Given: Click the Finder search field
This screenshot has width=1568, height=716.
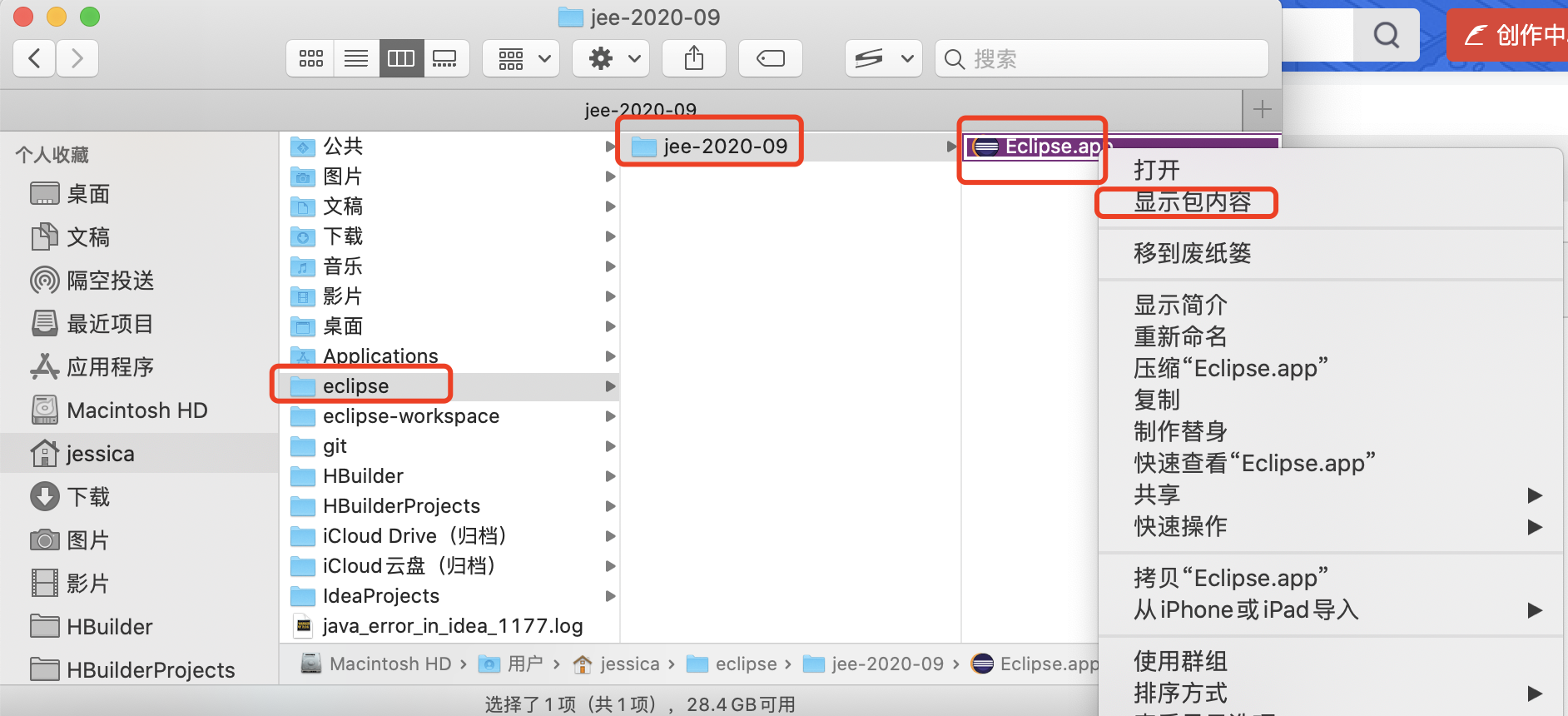Looking at the screenshot, I should 1102,58.
